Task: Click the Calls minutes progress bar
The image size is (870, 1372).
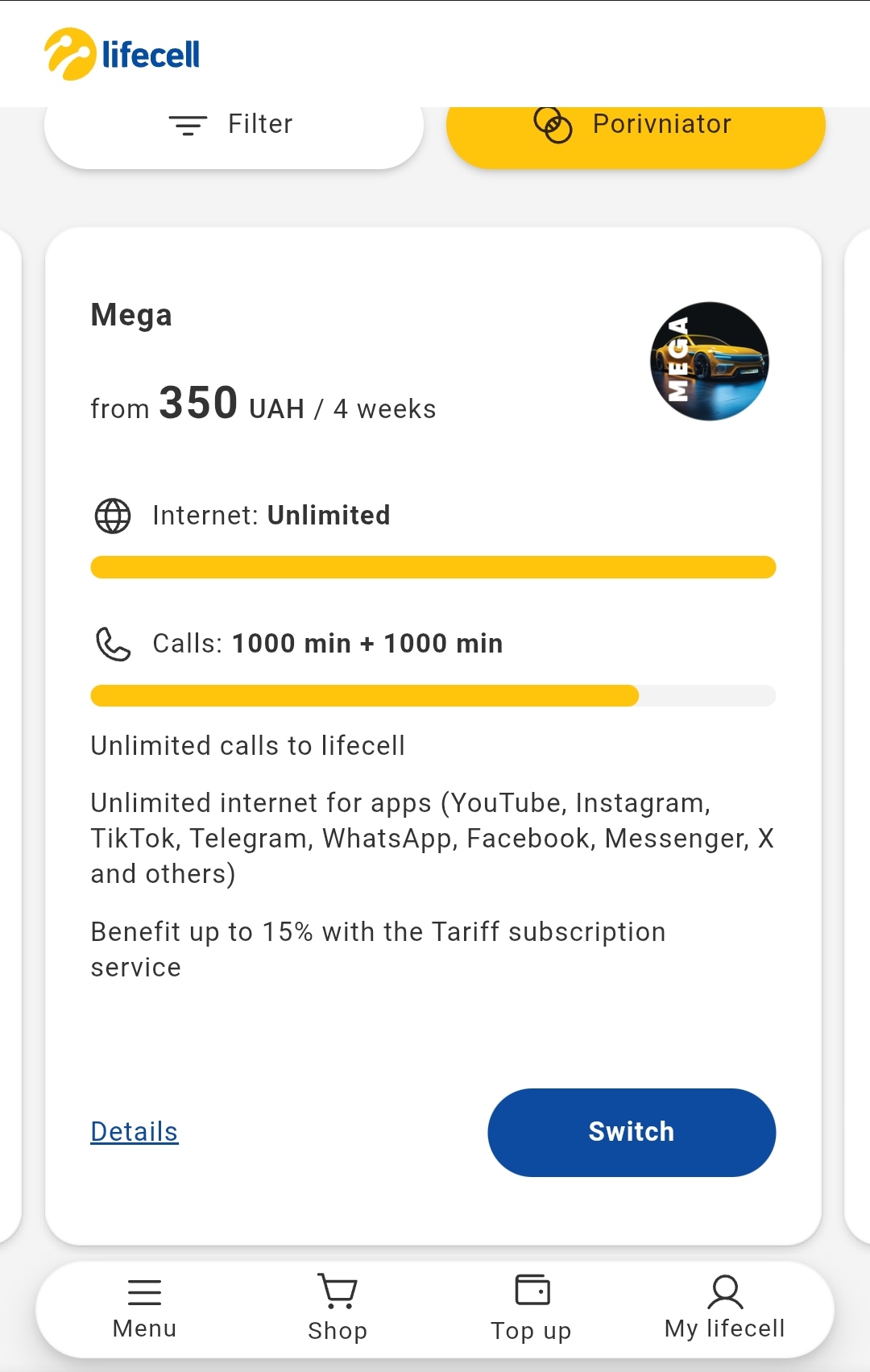Action: point(433,695)
